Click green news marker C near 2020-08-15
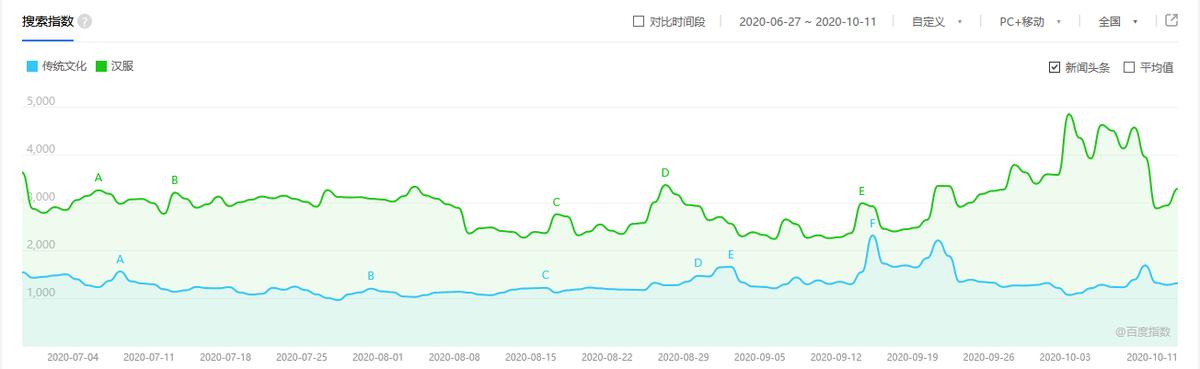The image size is (1200, 369). 556,202
